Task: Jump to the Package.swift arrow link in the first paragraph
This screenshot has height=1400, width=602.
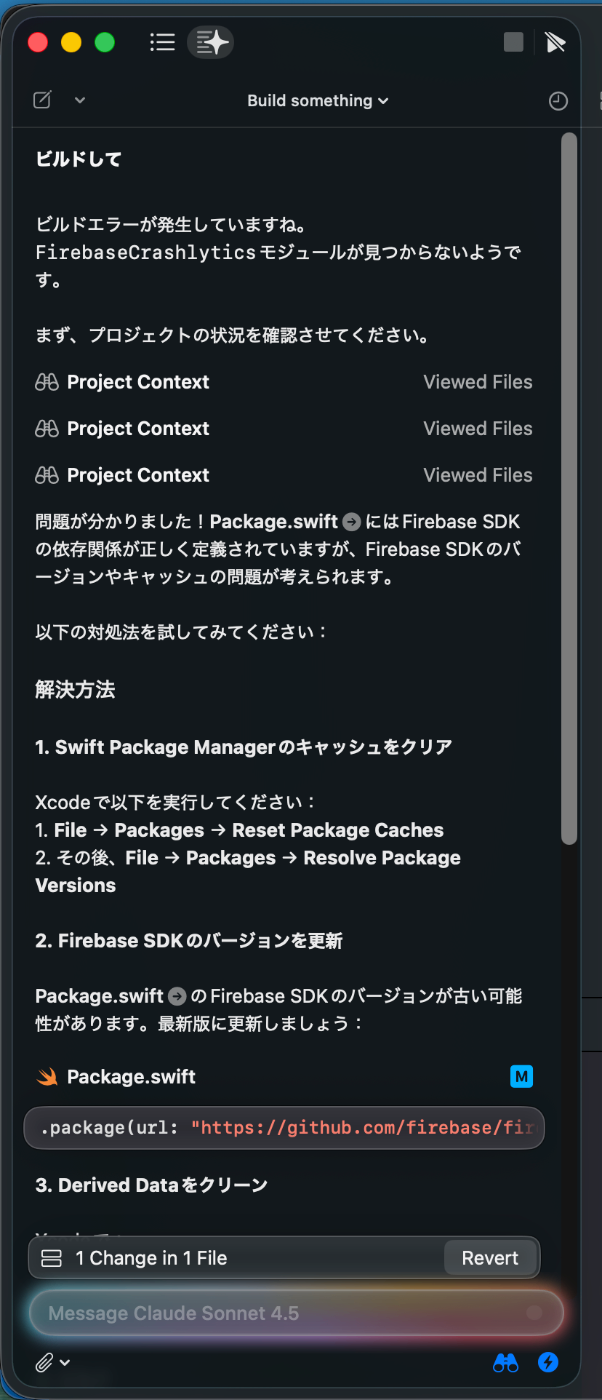Action: point(351,522)
